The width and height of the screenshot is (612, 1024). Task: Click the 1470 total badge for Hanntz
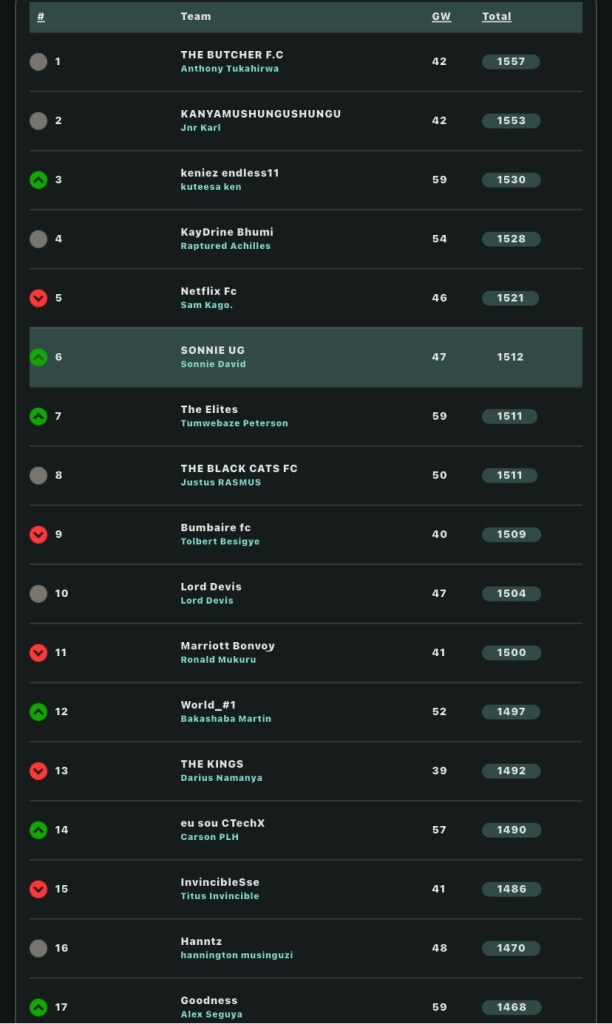(510, 948)
